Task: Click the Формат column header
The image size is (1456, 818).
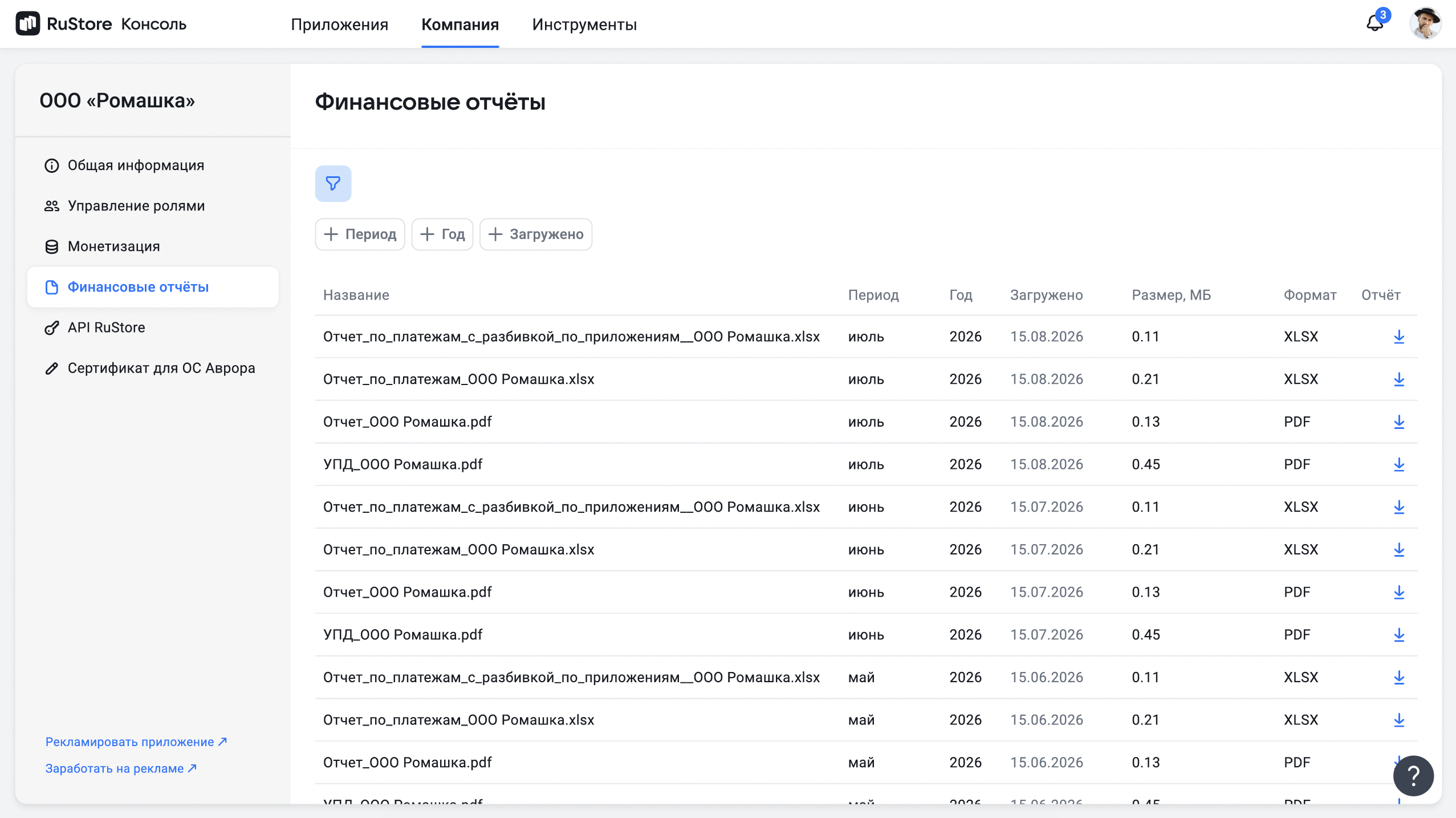Action: coord(1310,295)
